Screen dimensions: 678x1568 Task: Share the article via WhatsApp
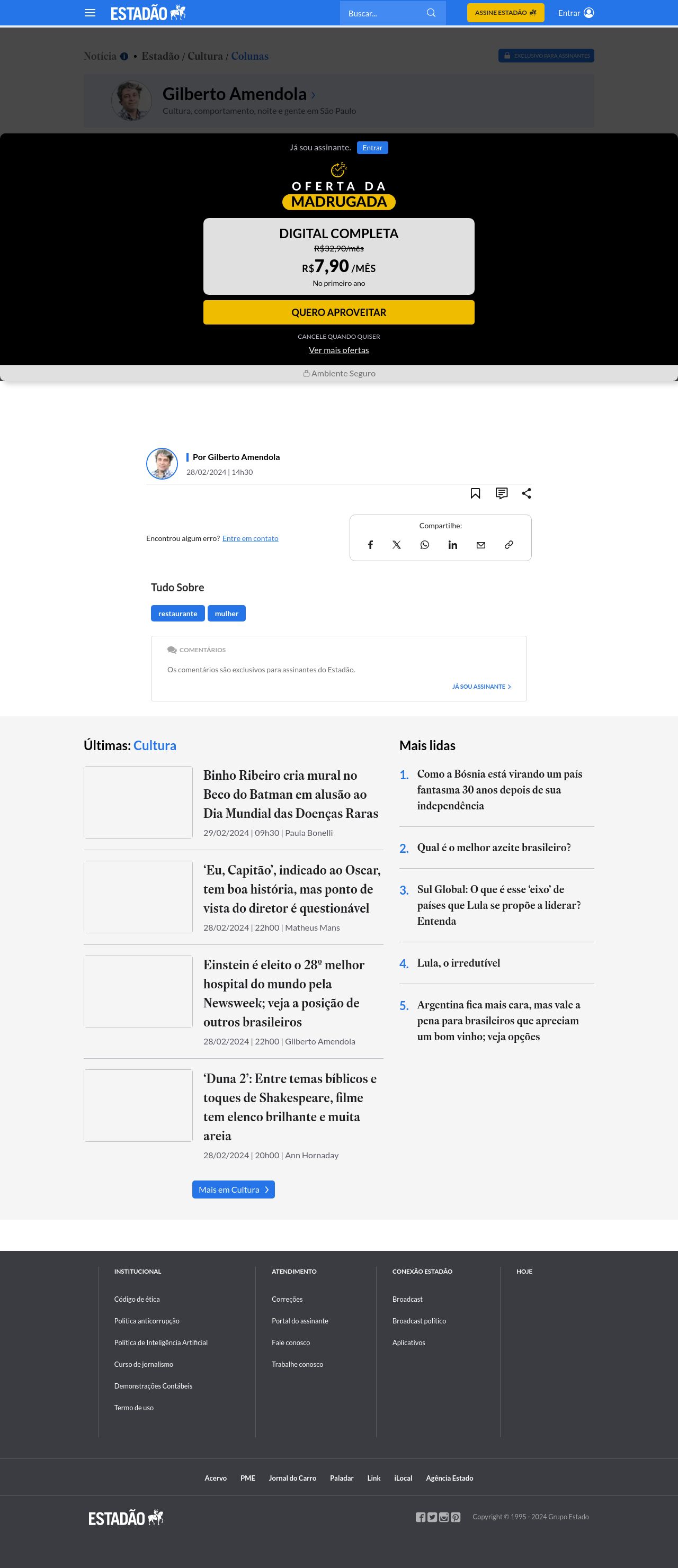(425, 545)
